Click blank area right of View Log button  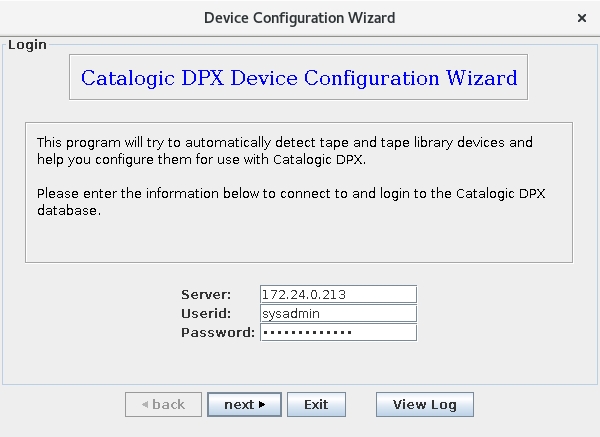pos(530,405)
